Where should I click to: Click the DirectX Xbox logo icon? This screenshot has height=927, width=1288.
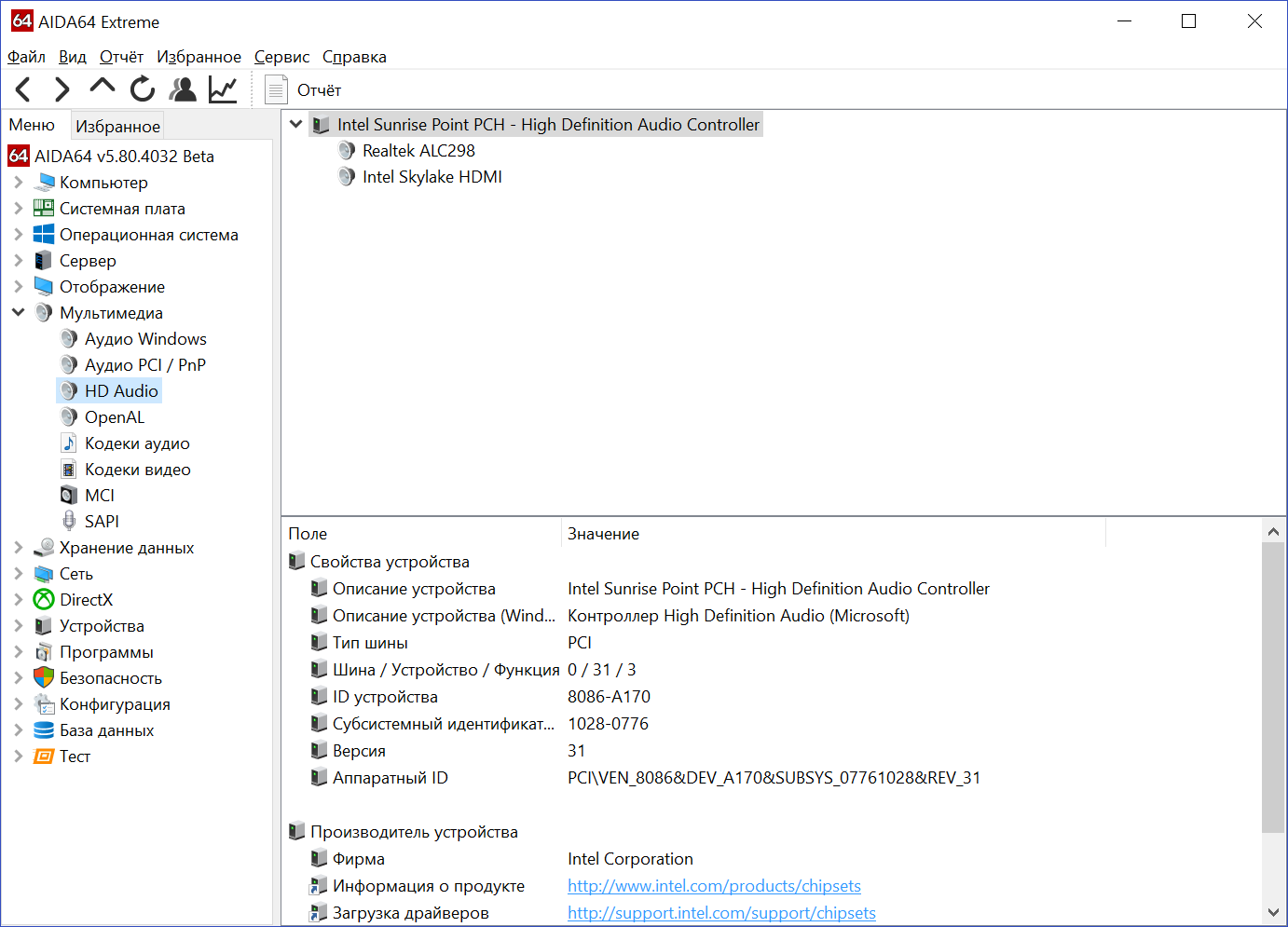[x=44, y=599]
